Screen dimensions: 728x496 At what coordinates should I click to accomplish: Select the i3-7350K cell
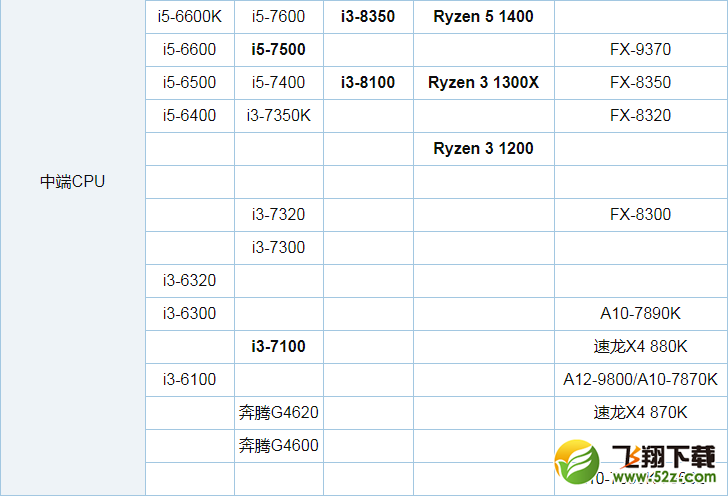pyautogui.click(x=279, y=115)
